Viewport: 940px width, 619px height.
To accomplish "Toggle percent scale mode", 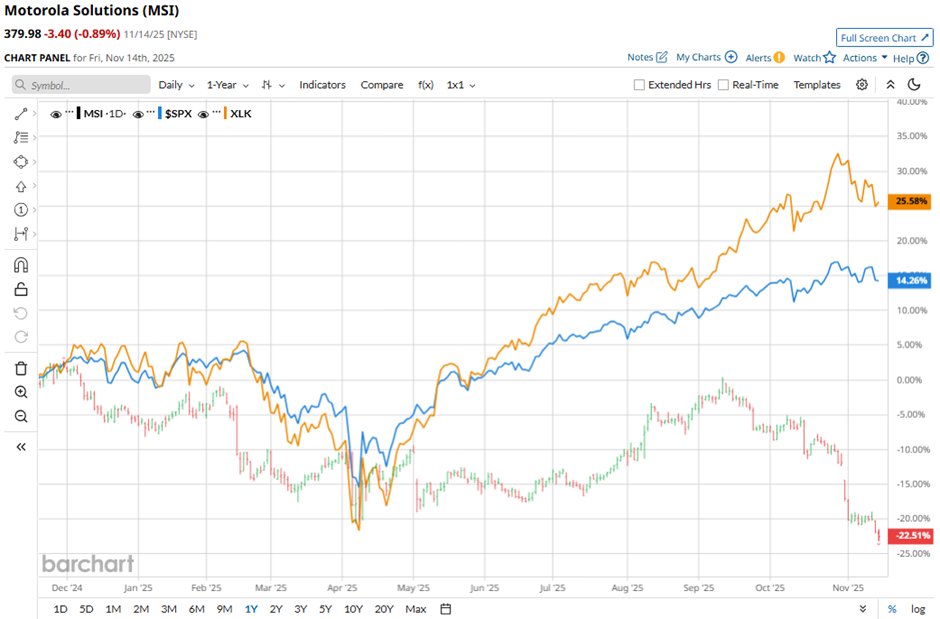I will coord(892,609).
